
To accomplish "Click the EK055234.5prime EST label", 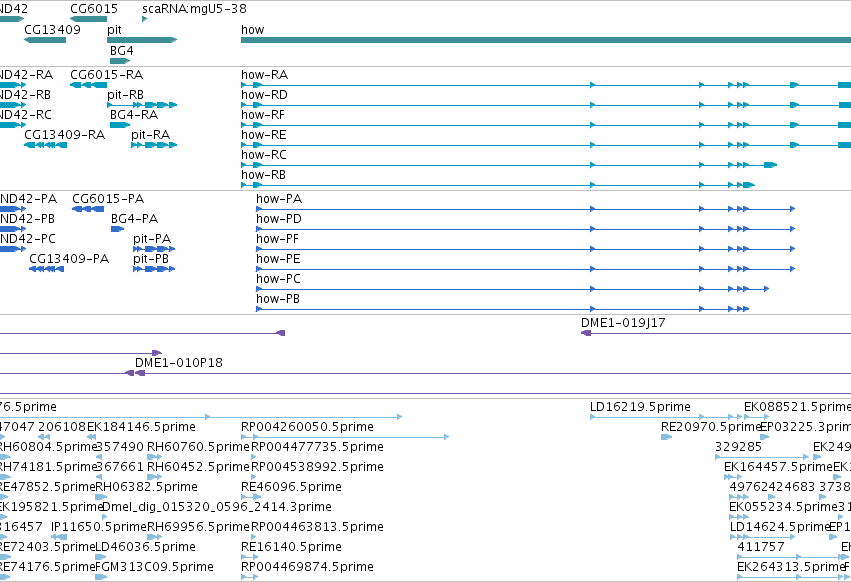I will coord(783,507).
